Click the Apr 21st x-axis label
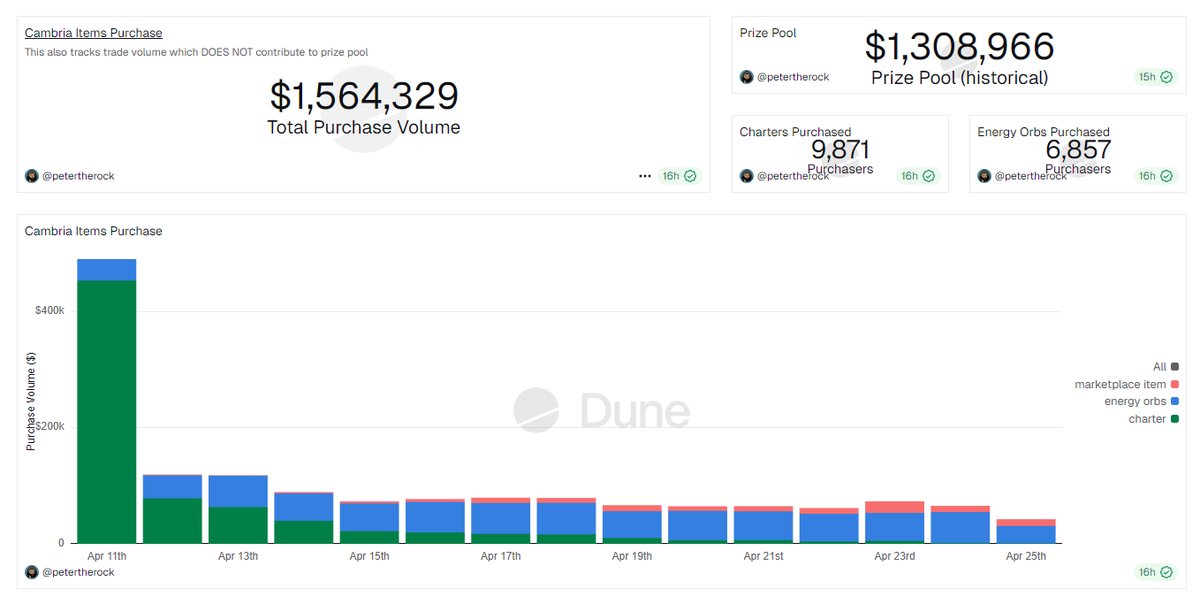This screenshot has width=1200, height=604. coord(763,556)
